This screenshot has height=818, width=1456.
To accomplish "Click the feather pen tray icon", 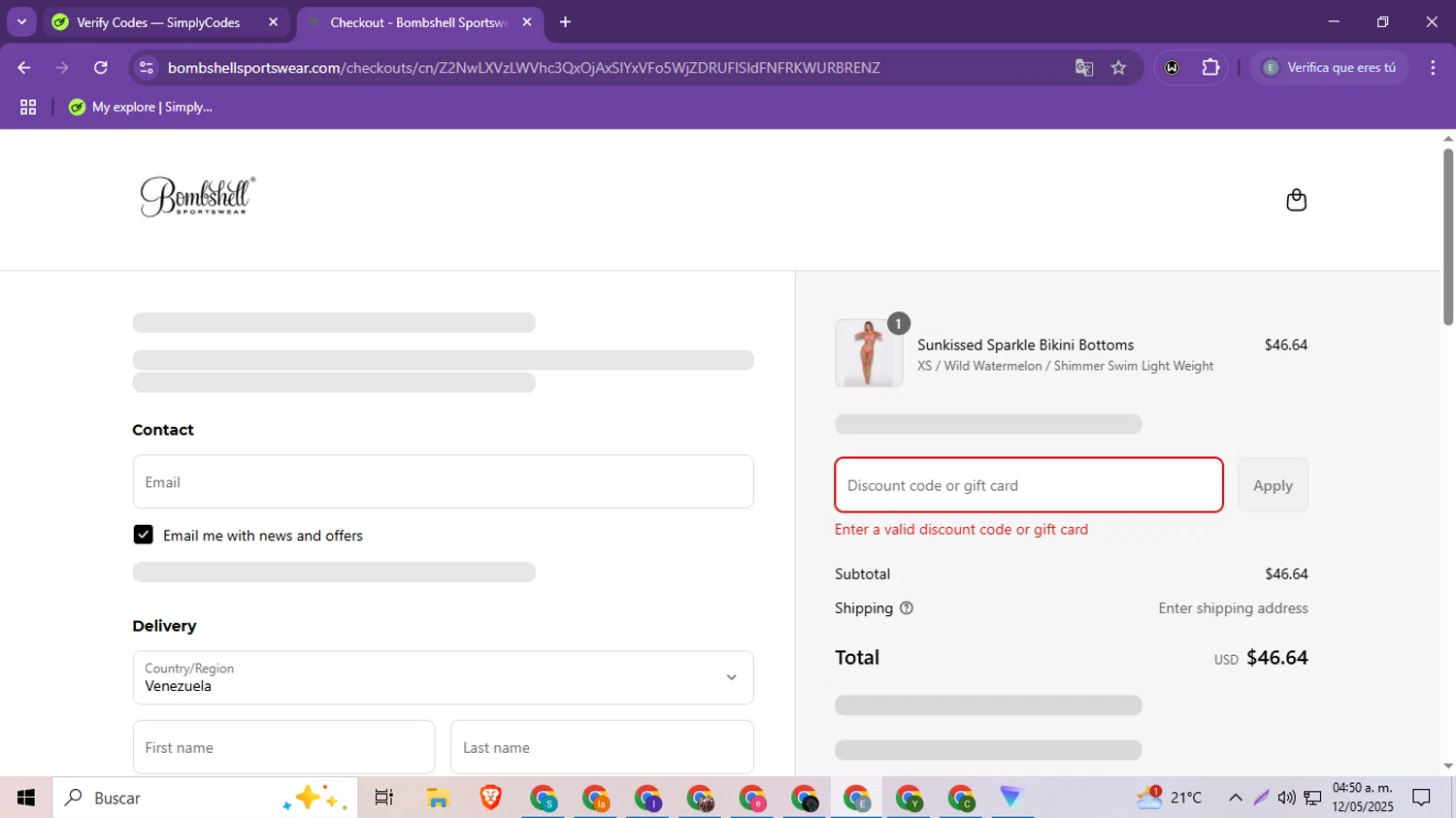I will (x=1261, y=798).
